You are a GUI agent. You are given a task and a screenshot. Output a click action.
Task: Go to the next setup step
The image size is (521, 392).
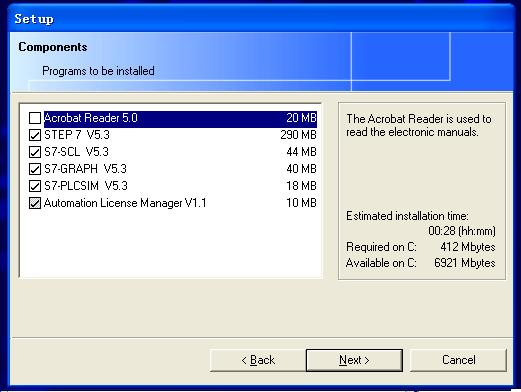tap(354, 360)
